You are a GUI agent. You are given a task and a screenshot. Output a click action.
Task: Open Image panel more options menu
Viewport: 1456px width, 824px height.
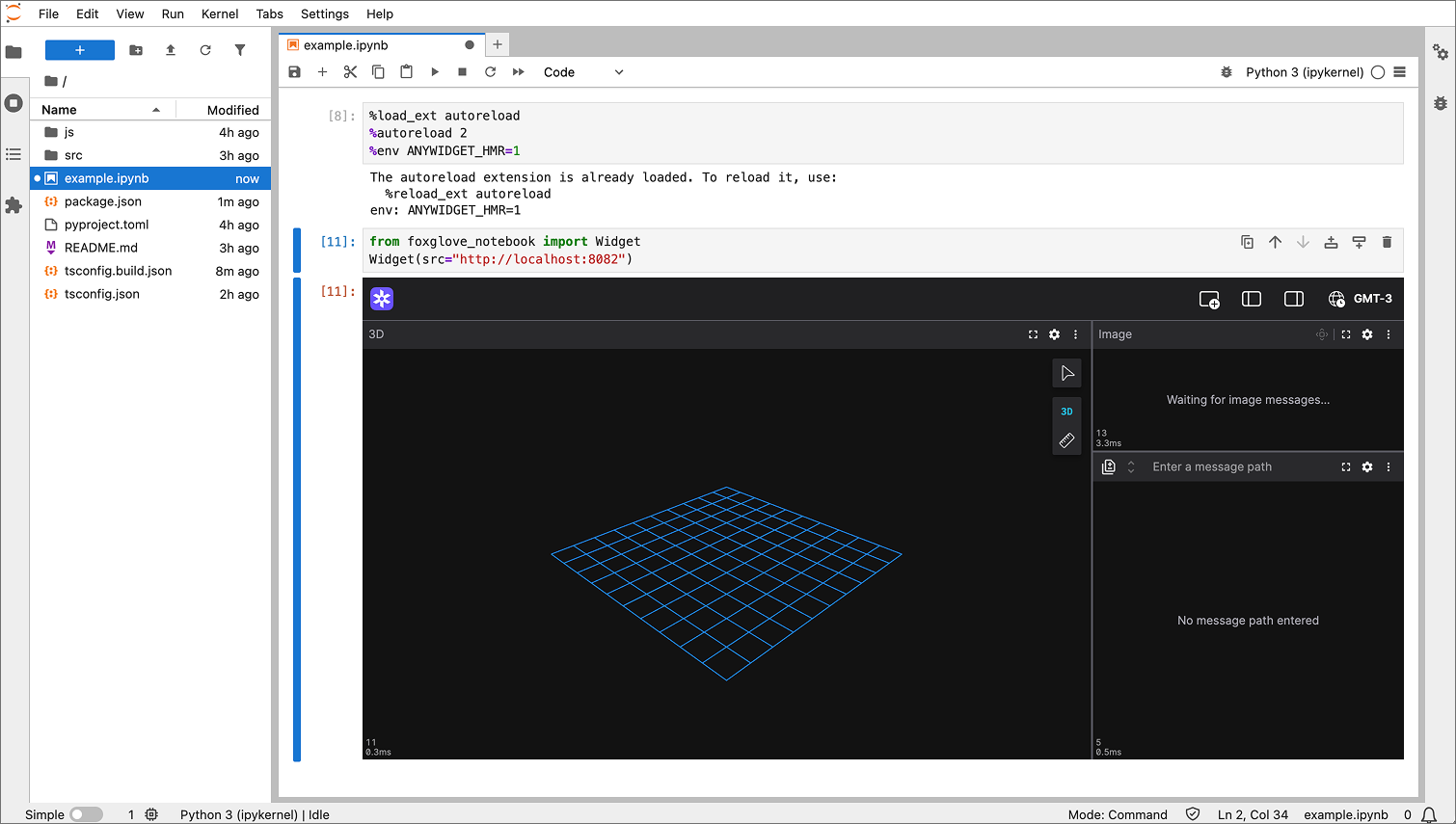point(1389,334)
